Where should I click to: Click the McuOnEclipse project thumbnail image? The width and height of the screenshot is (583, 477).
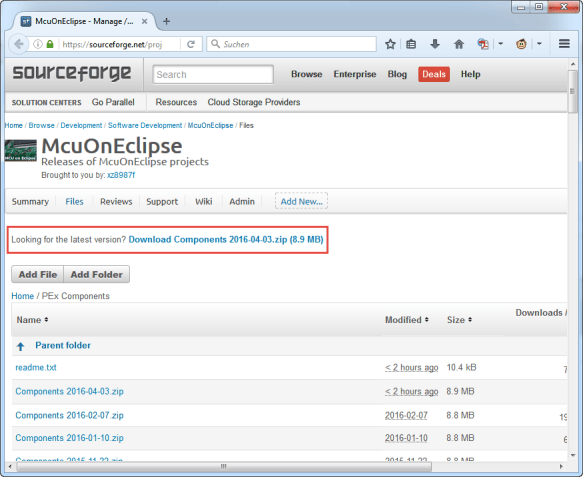(20, 151)
